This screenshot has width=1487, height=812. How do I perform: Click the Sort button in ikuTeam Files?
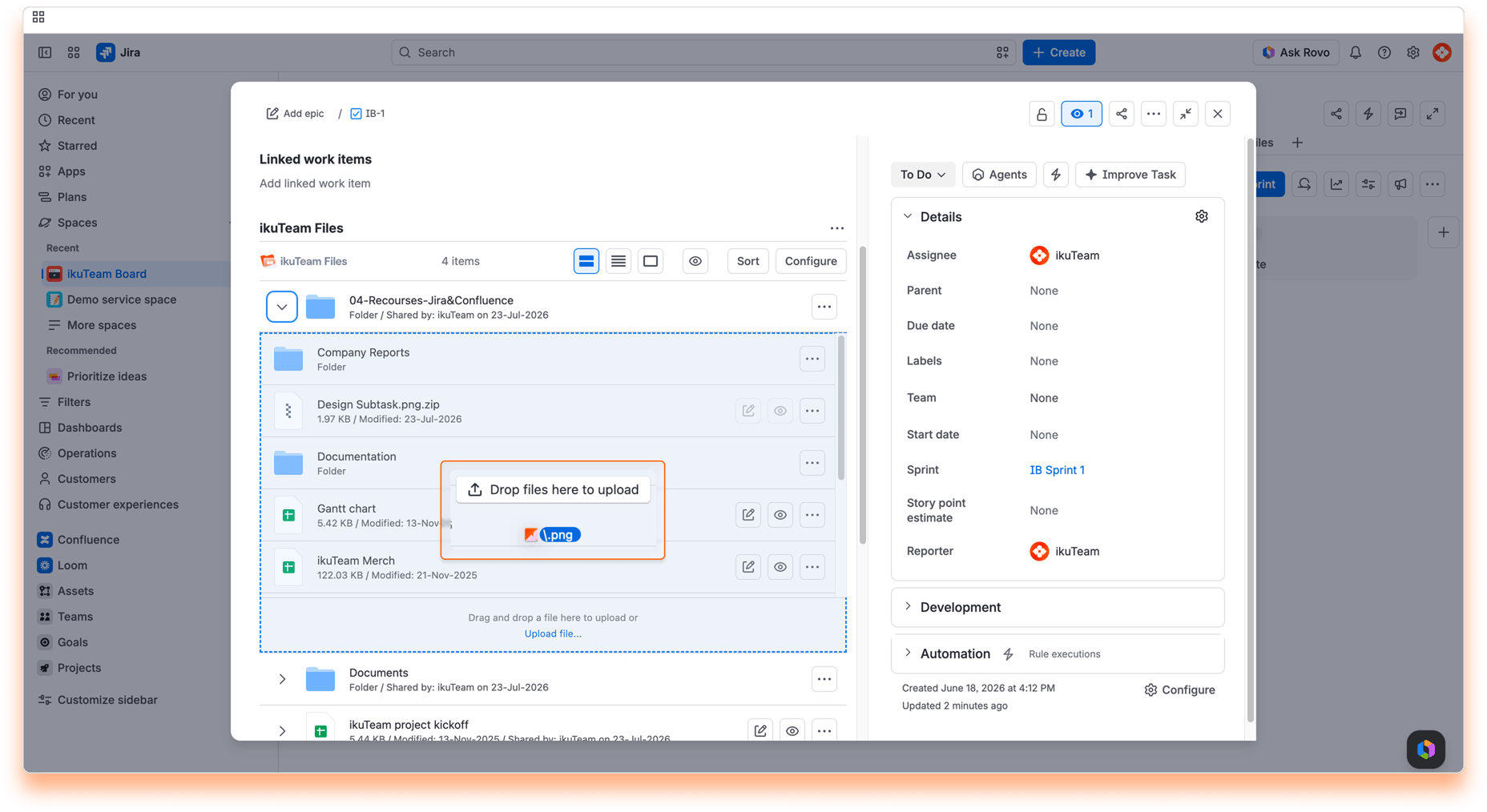pos(748,261)
